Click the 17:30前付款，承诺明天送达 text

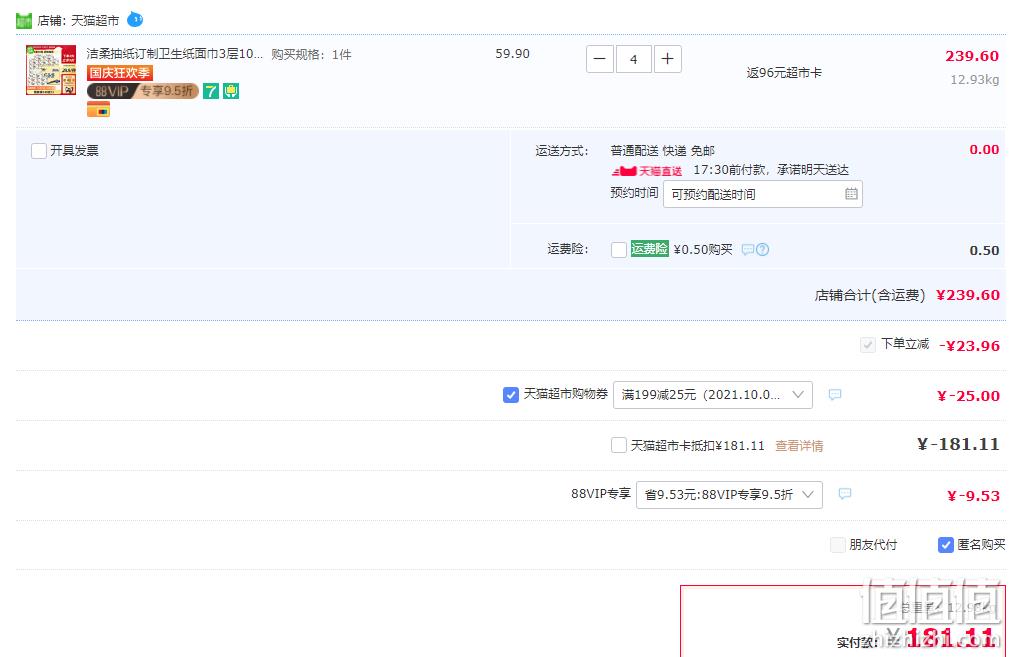click(x=771, y=170)
